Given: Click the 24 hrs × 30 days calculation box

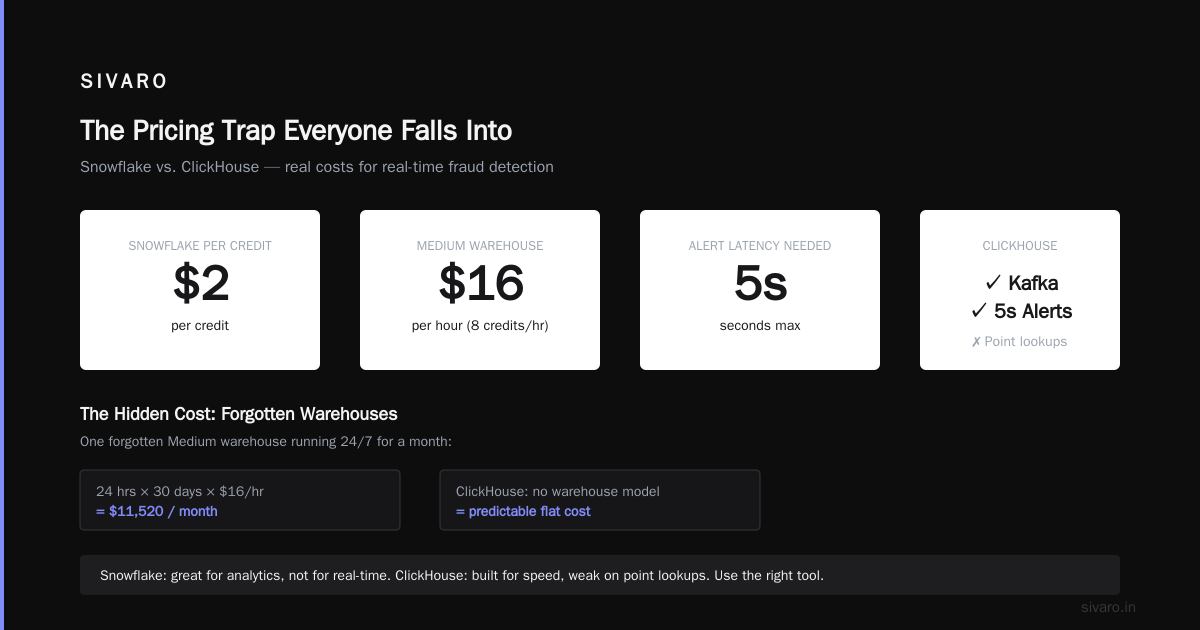Looking at the screenshot, I should 240,500.
